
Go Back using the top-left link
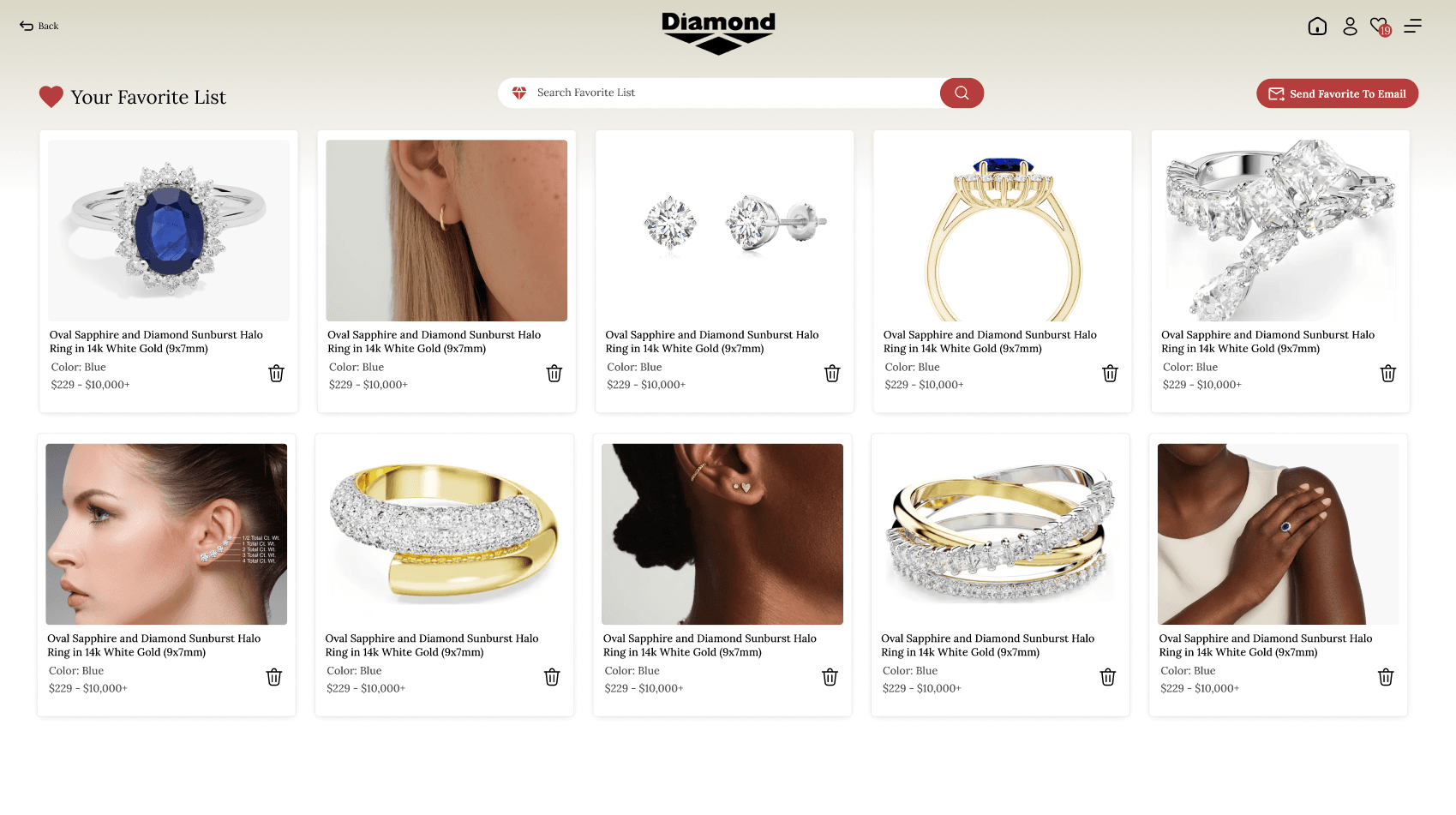(x=39, y=26)
